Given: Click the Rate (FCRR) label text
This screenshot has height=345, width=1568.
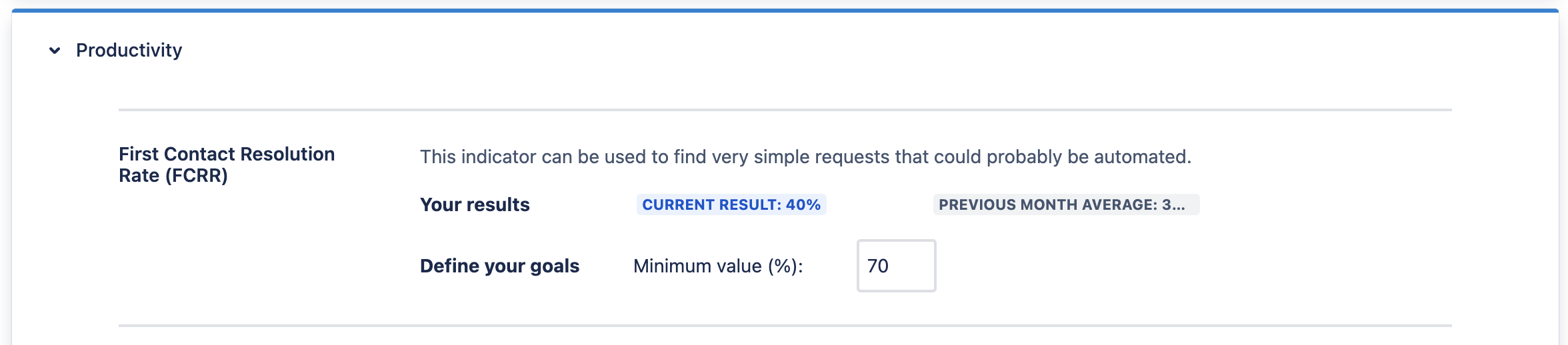Looking at the screenshot, I should click(x=173, y=176).
